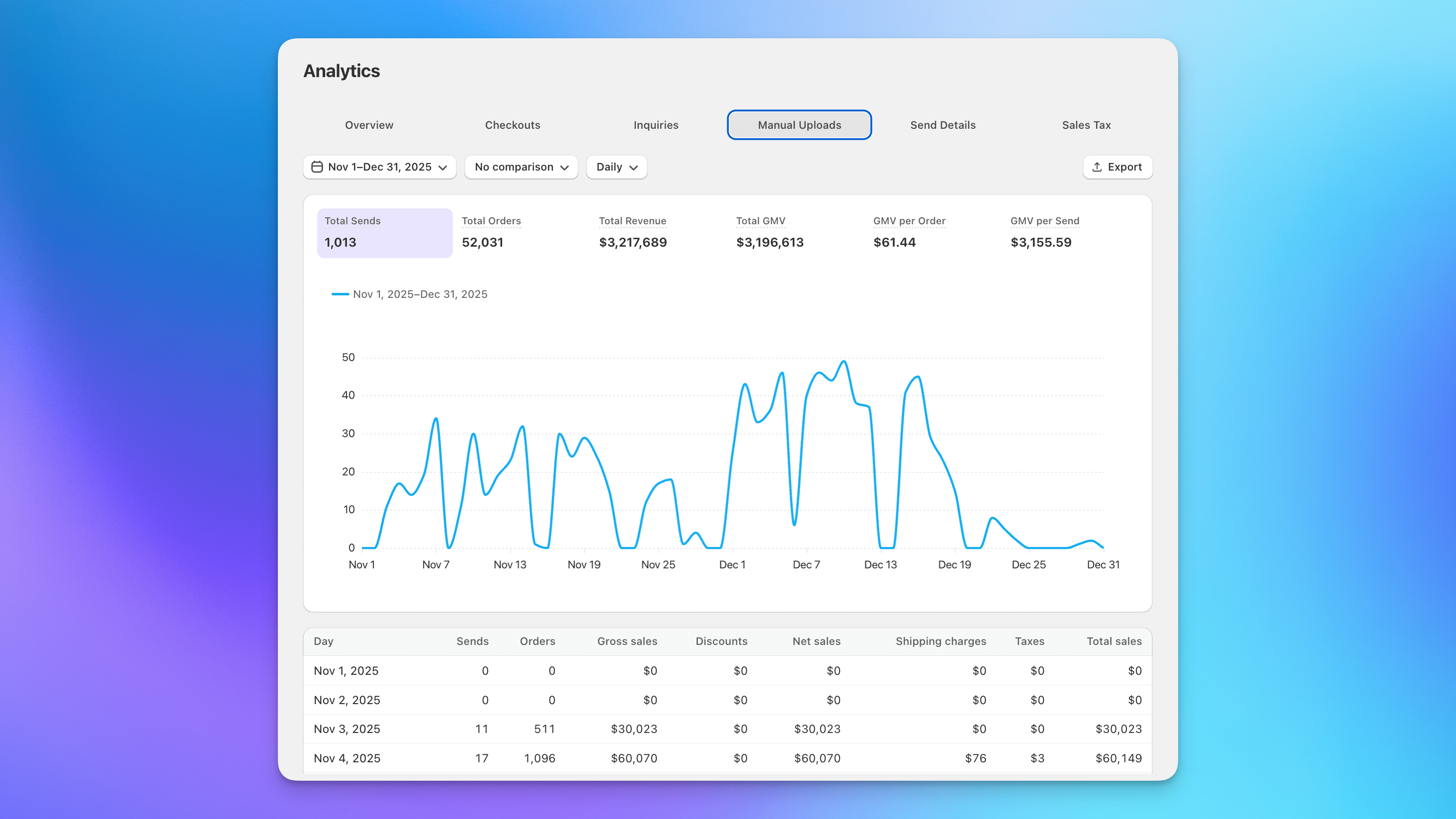
Task: Open the Daily granularity dropdown
Action: (615, 167)
